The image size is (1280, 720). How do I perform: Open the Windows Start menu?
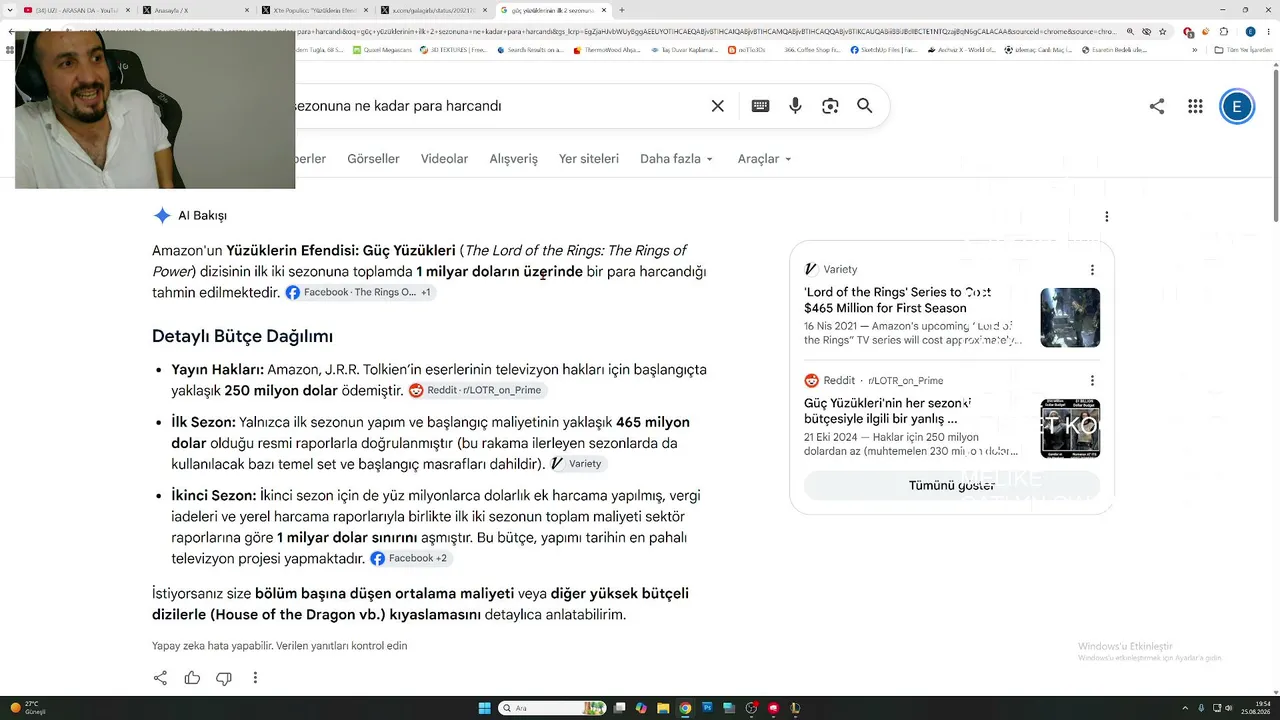(x=485, y=708)
